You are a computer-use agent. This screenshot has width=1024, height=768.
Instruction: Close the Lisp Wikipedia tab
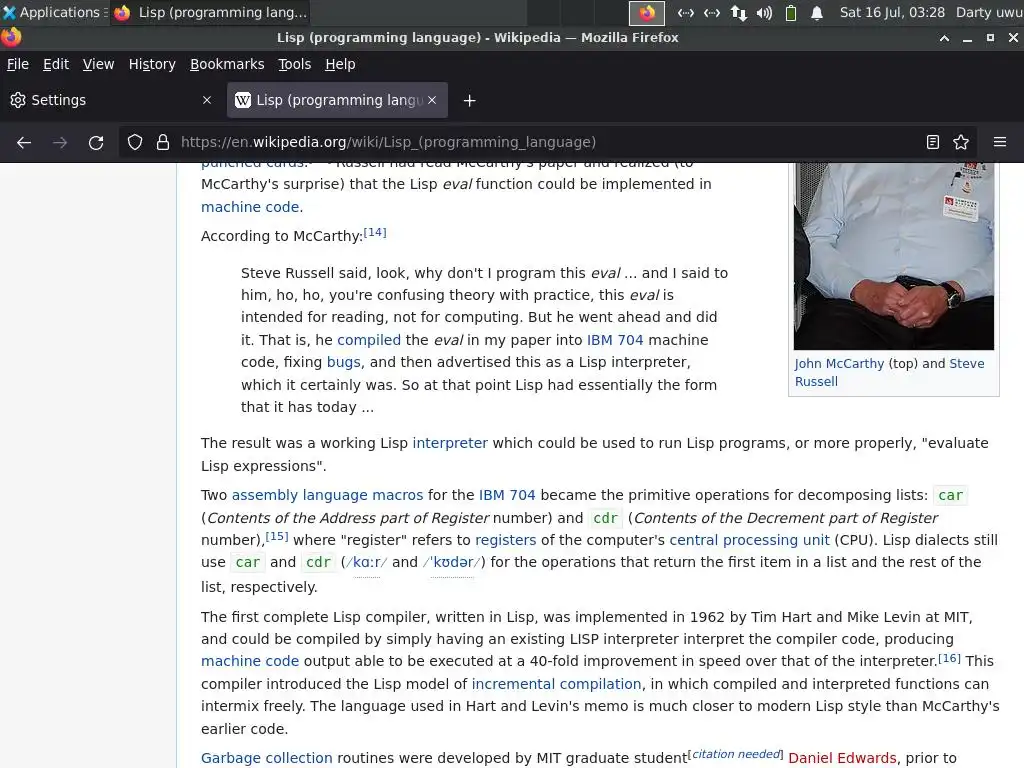432,100
